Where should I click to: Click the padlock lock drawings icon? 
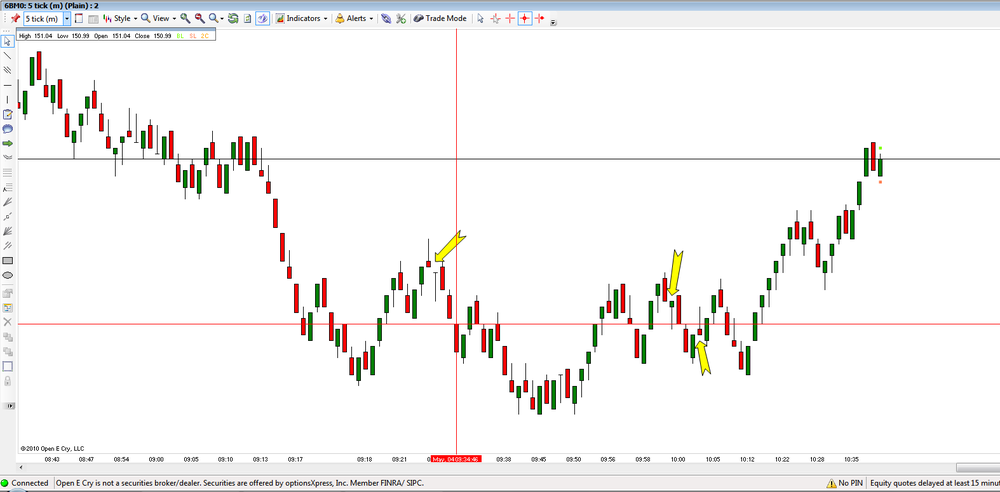pos(8,381)
